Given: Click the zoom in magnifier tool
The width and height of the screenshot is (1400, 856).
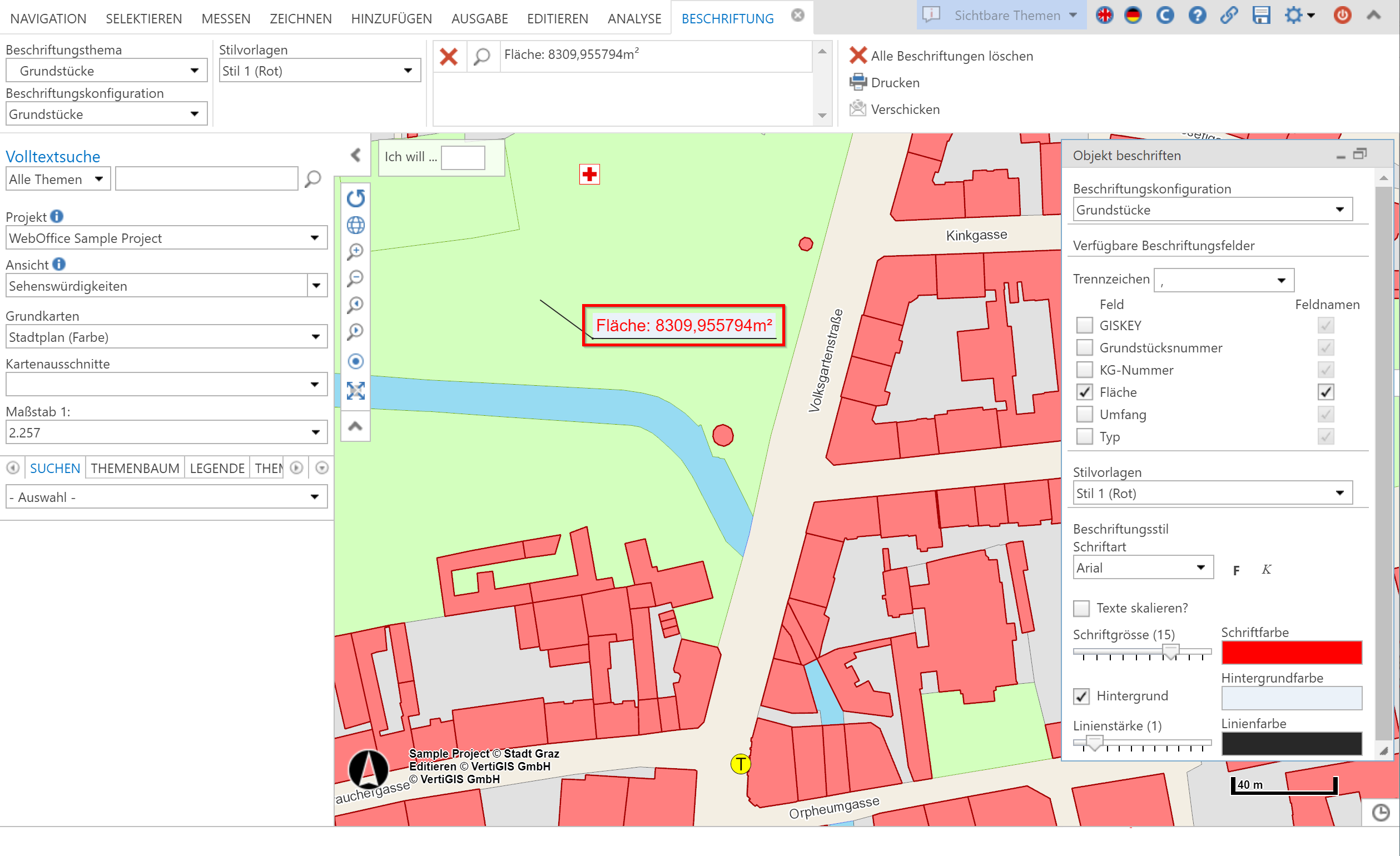Looking at the screenshot, I should [x=356, y=252].
